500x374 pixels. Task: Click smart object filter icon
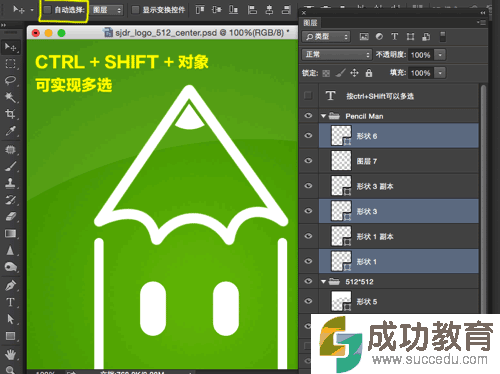[x=426, y=37]
